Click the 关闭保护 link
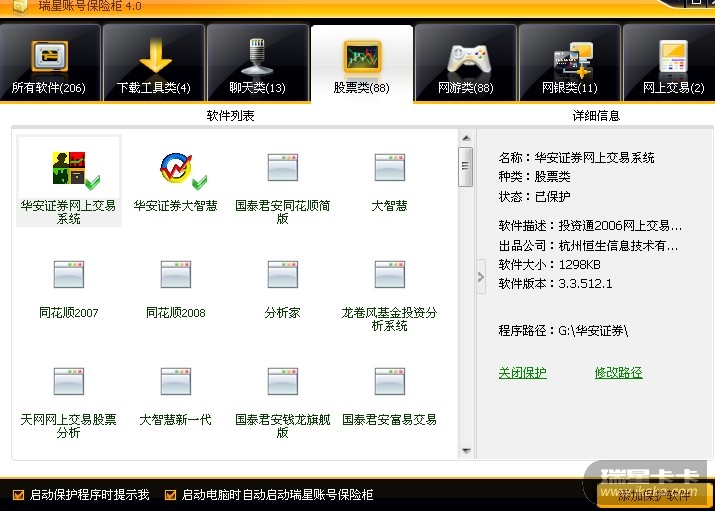 523,373
